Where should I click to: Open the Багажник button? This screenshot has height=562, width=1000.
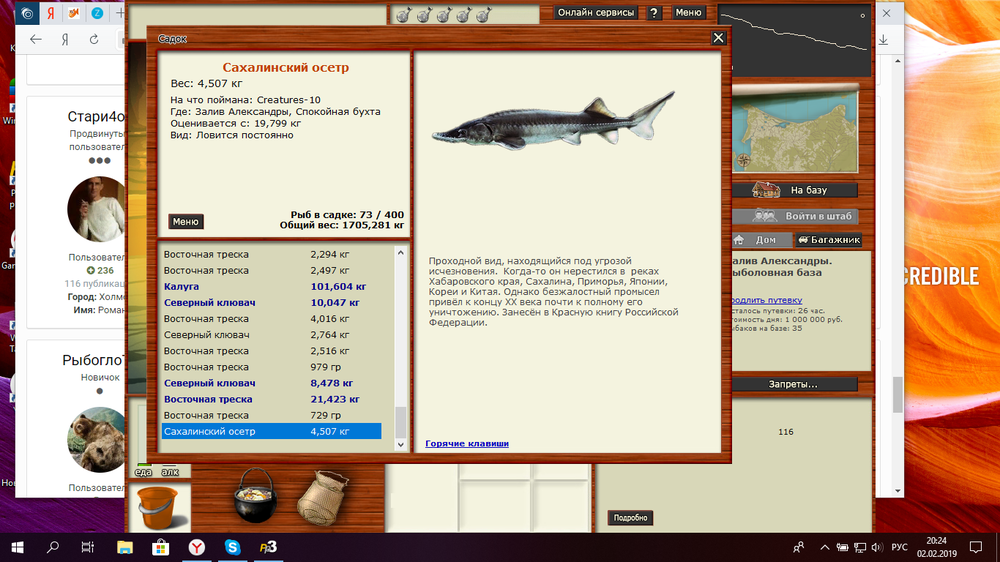829,240
